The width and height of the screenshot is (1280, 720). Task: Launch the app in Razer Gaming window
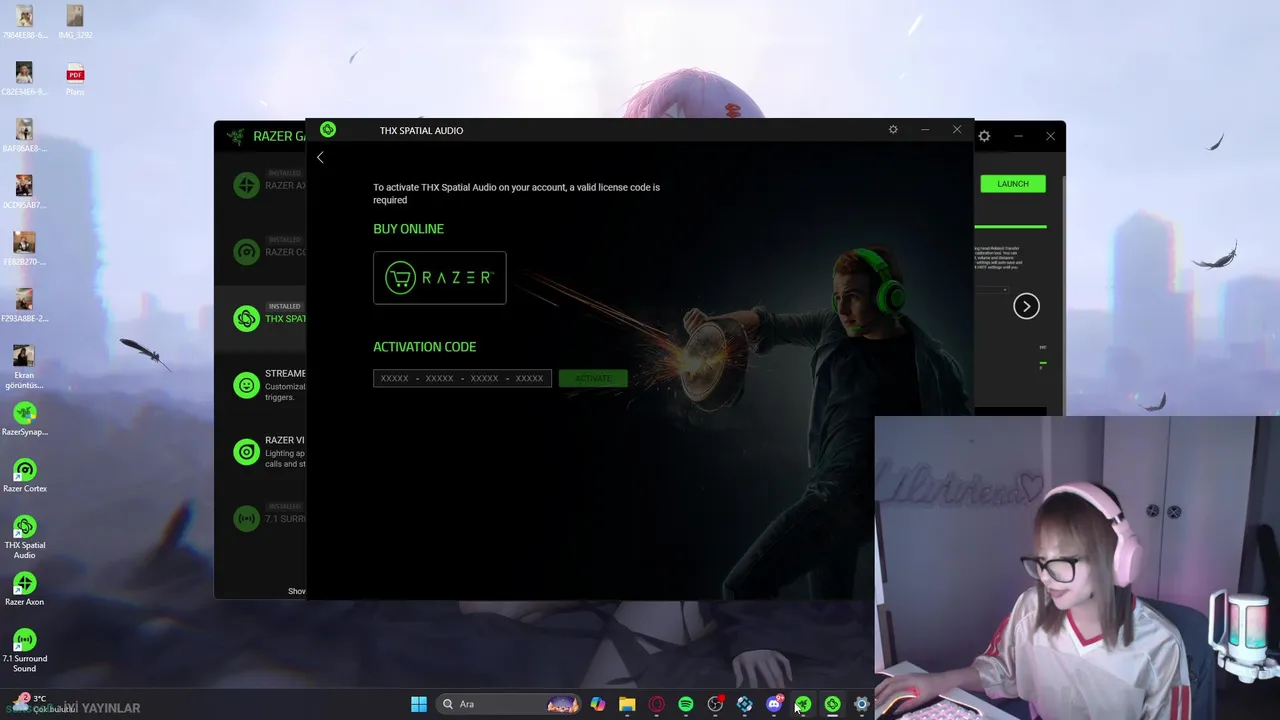(1013, 184)
